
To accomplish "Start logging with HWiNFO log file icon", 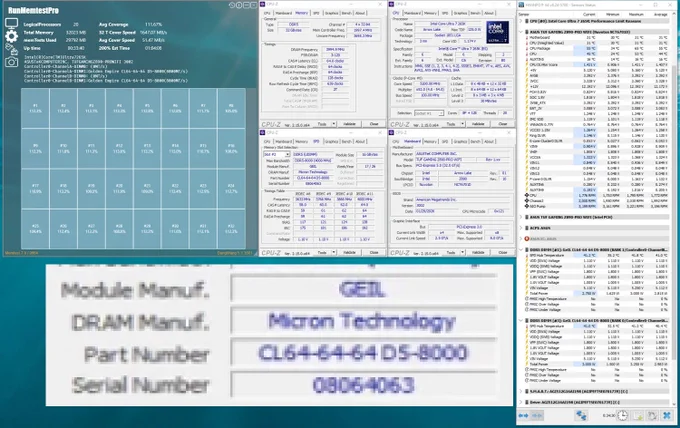I will pyautogui.click(x=638, y=415).
